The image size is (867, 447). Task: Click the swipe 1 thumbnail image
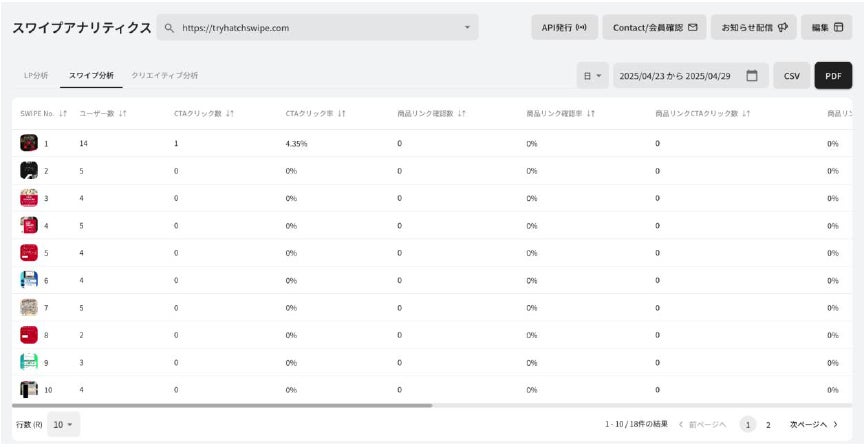click(29, 143)
